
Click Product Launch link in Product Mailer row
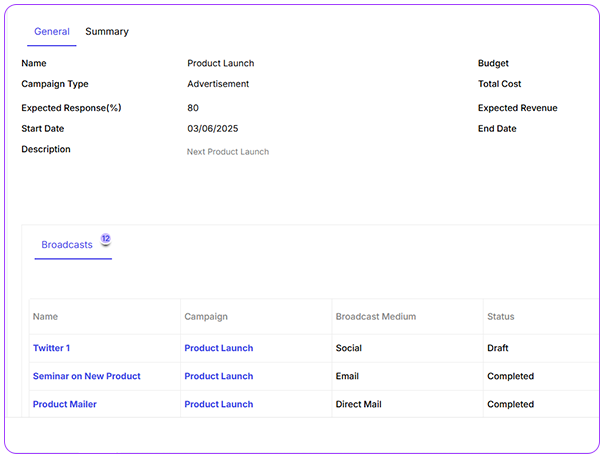[x=218, y=404]
